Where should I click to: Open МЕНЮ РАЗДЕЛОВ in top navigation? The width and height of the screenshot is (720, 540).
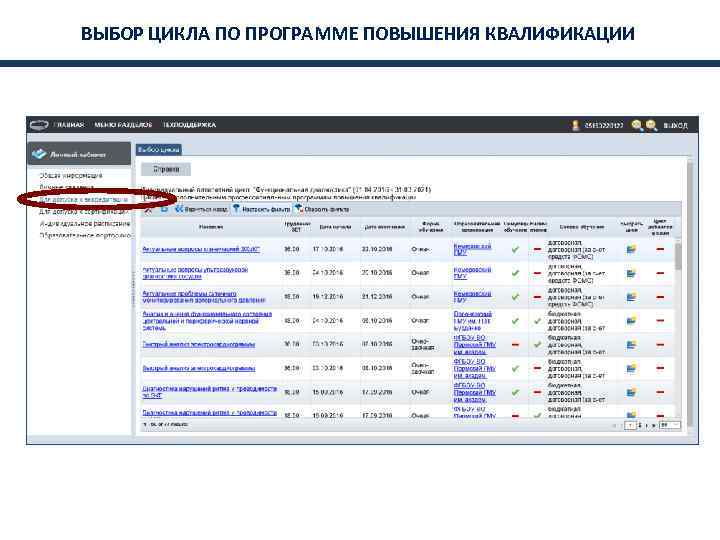(123, 125)
